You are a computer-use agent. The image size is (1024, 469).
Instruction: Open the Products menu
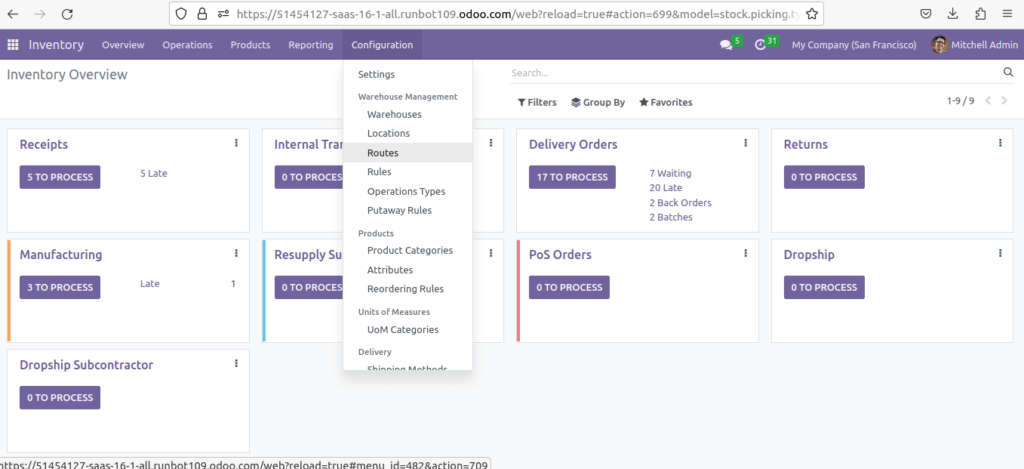[250, 45]
